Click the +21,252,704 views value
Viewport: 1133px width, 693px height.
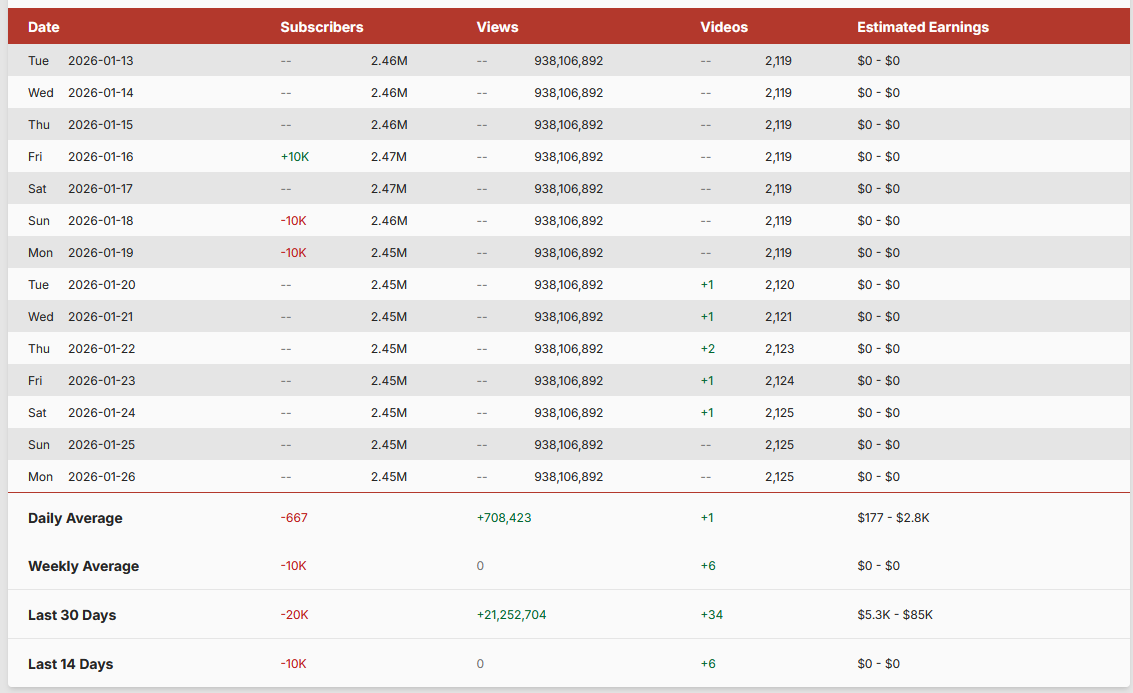[511, 615]
